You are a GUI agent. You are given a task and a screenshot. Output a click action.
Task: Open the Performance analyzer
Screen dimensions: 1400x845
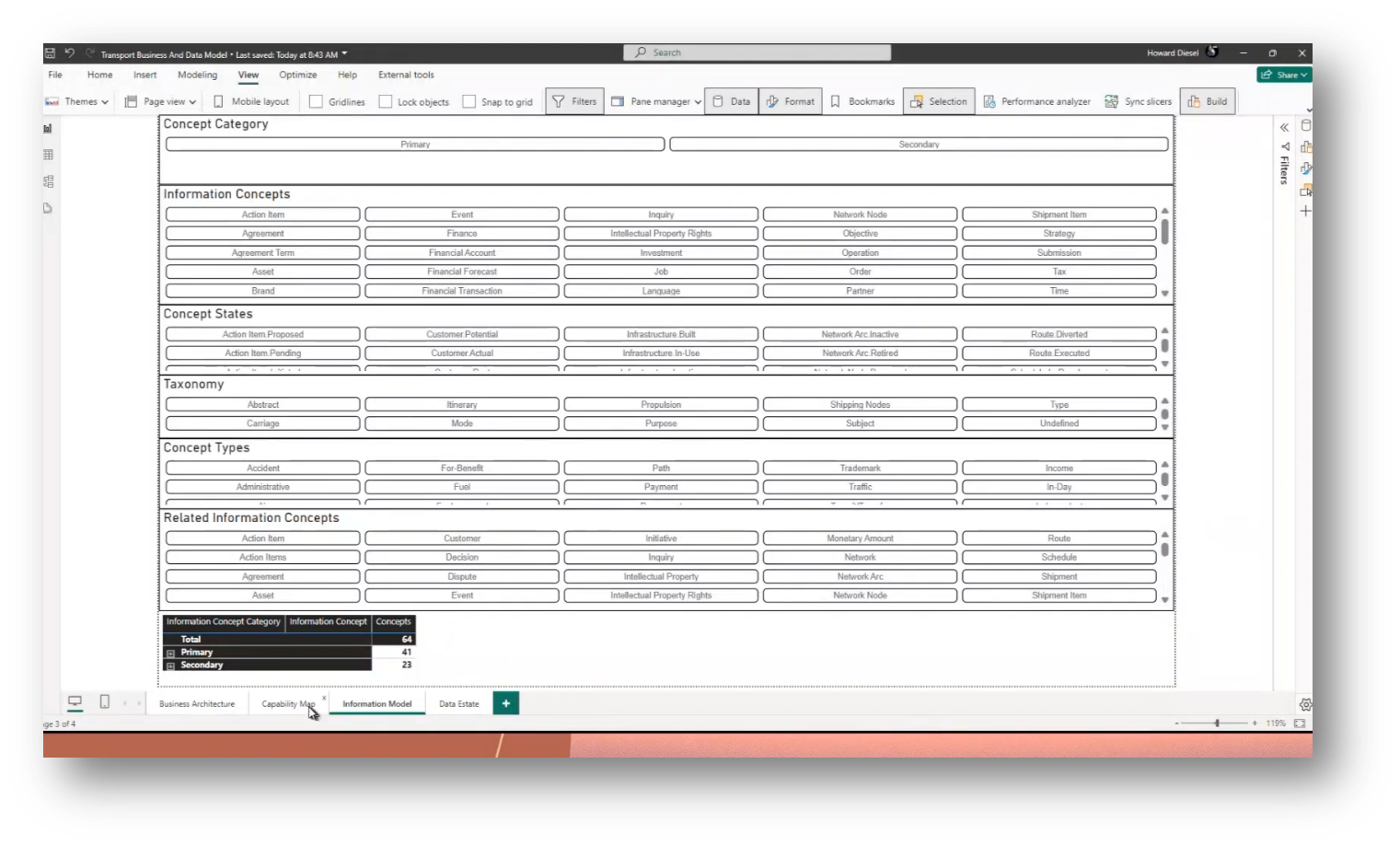(x=1036, y=102)
